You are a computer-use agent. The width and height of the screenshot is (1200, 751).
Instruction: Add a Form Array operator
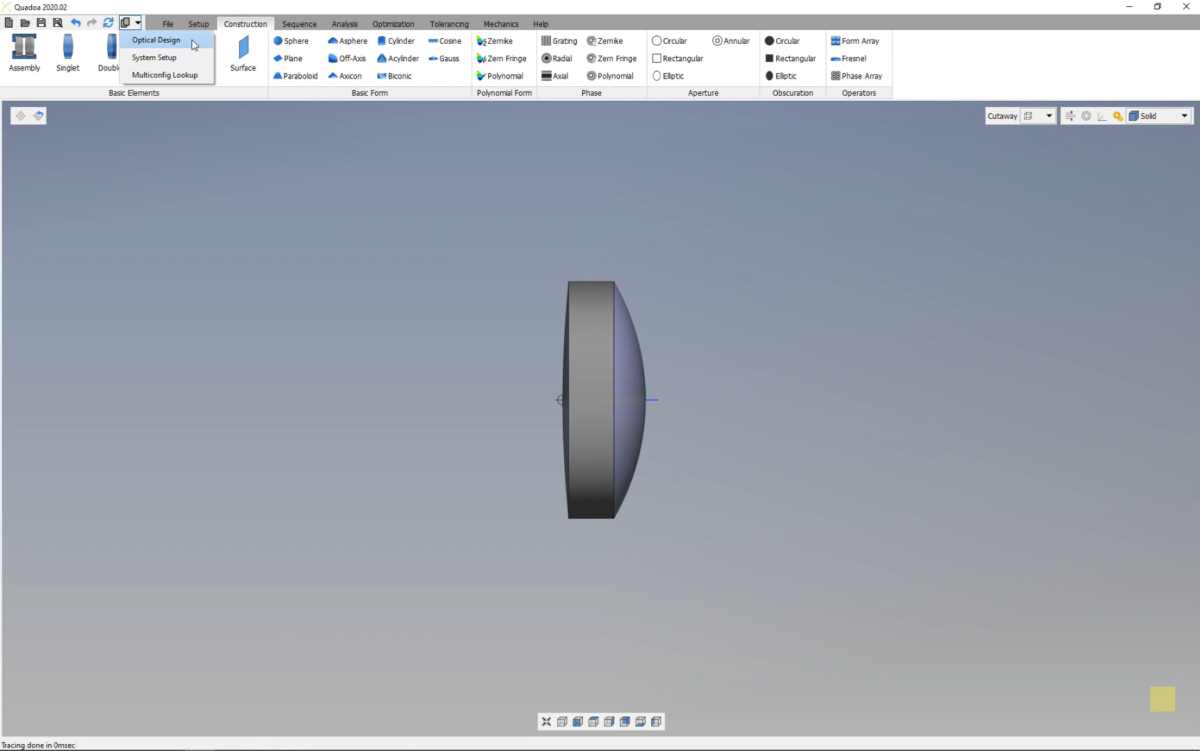click(x=855, y=41)
